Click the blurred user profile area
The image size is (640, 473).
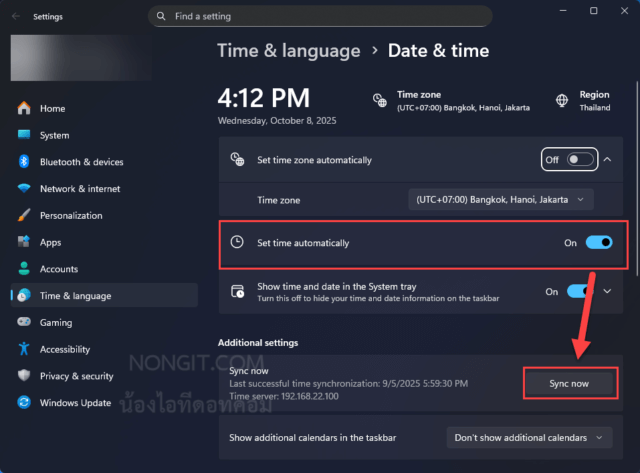coord(81,58)
